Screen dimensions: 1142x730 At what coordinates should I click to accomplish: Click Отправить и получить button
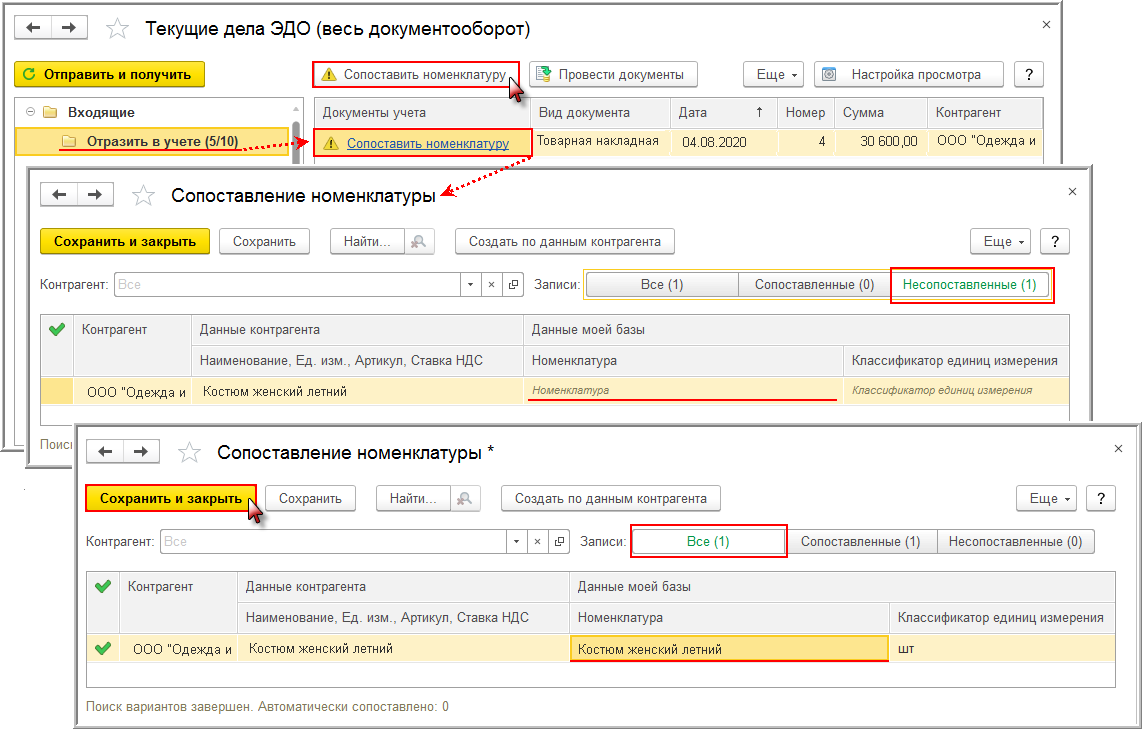tap(109, 74)
